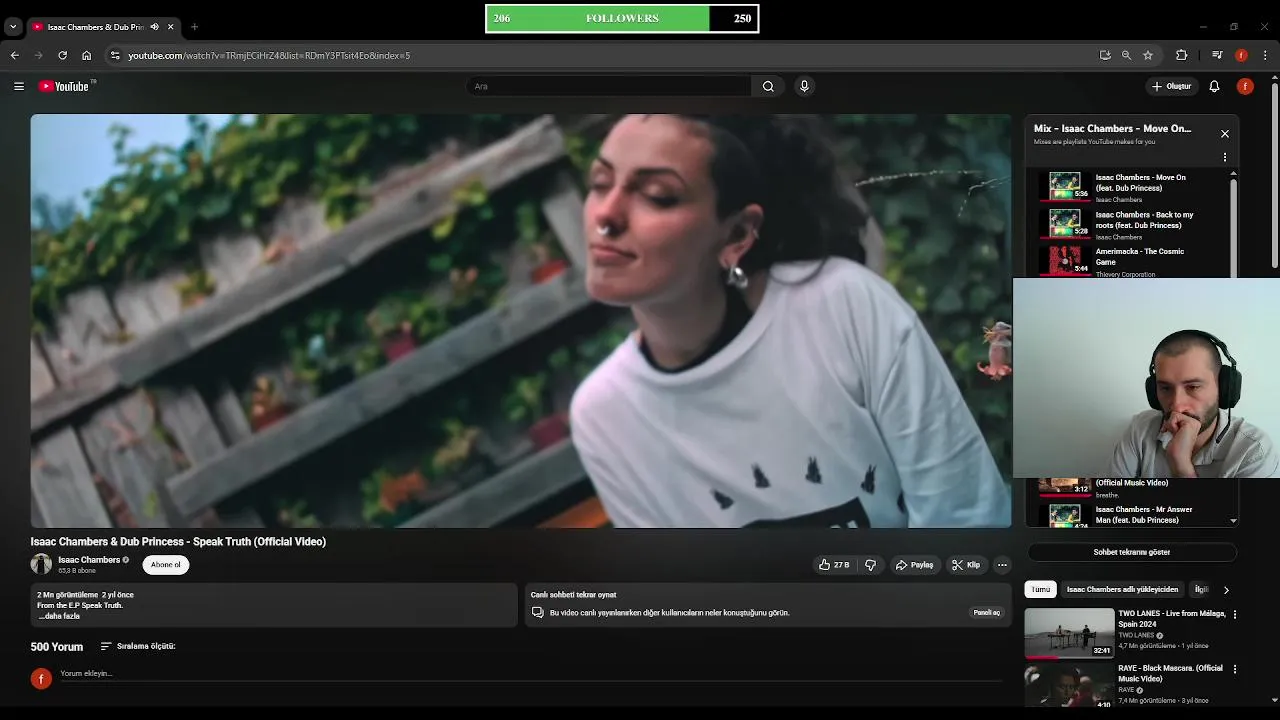Open Sıralama ölçütü sort dropdown
The height and width of the screenshot is (720, 1280).
(x=138, y=646)
